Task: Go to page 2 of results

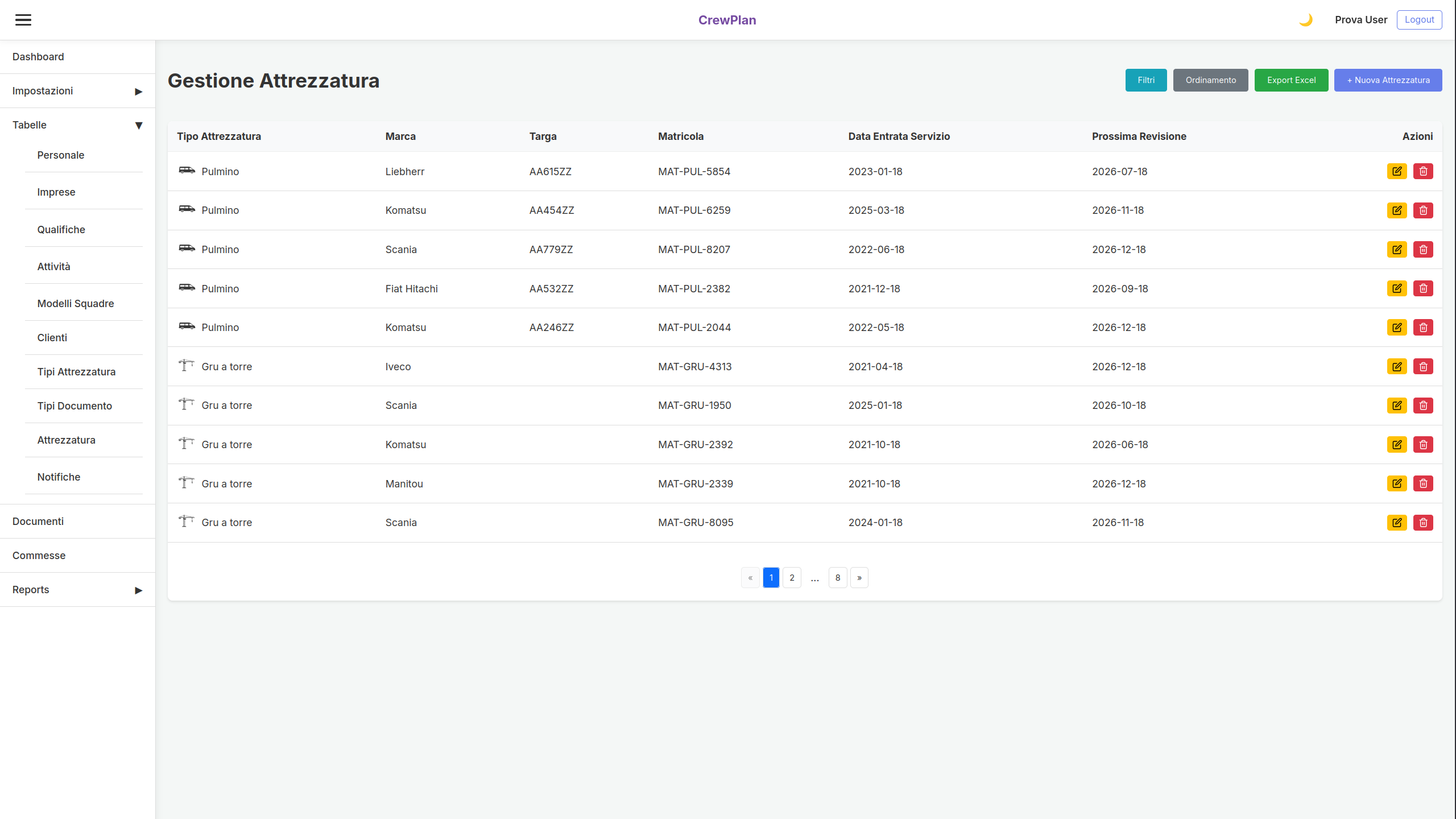Action: (x=792, y=578)
